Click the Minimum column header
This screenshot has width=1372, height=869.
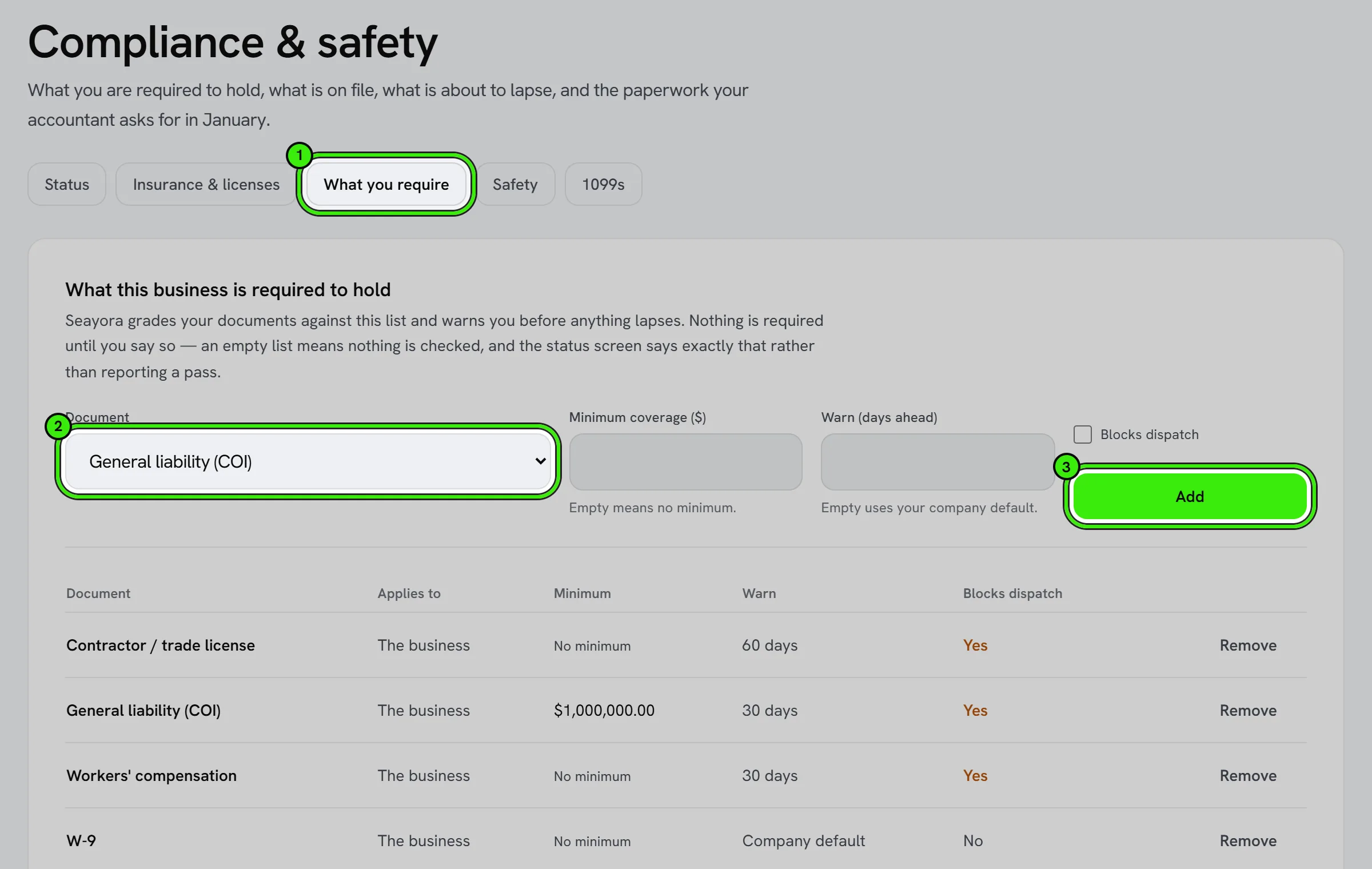click(x=582, y=593)
